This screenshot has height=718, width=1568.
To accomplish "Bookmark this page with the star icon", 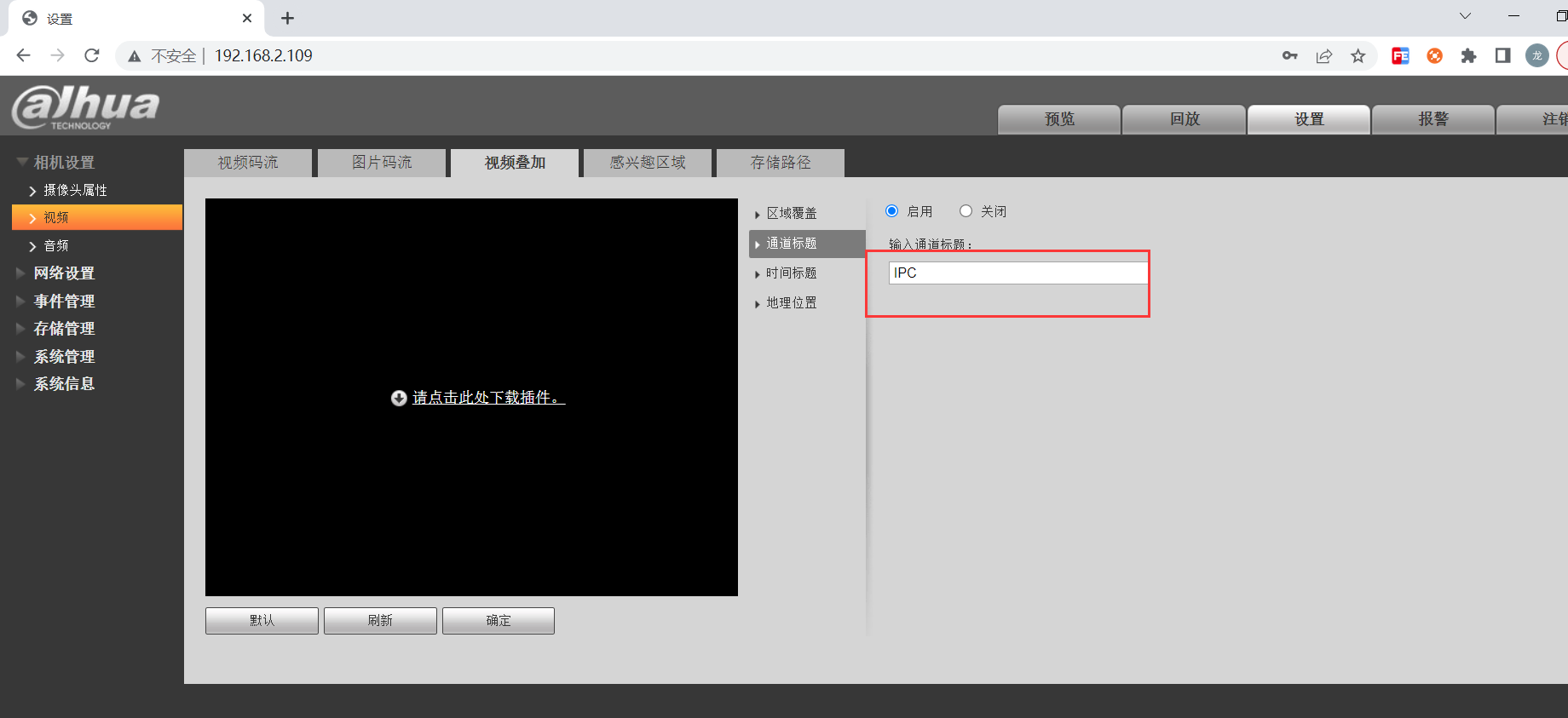I will point(1358,56).
